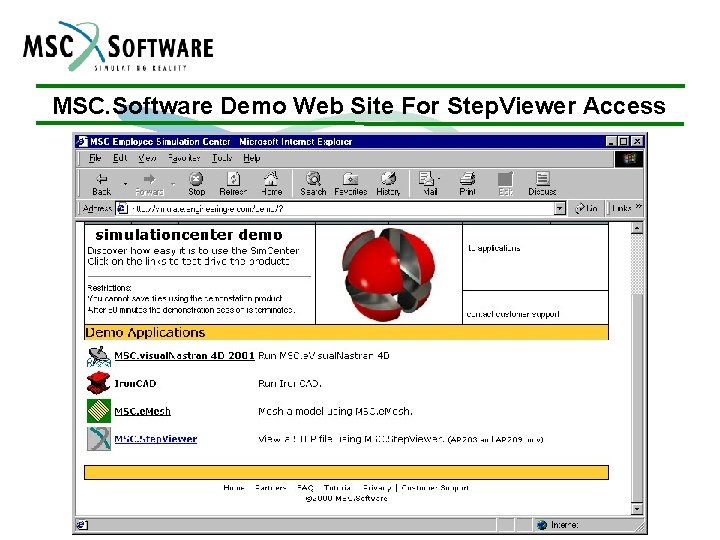Click the footer Partners link
Screen dimensions: 720x540
[x=270, y=488]
